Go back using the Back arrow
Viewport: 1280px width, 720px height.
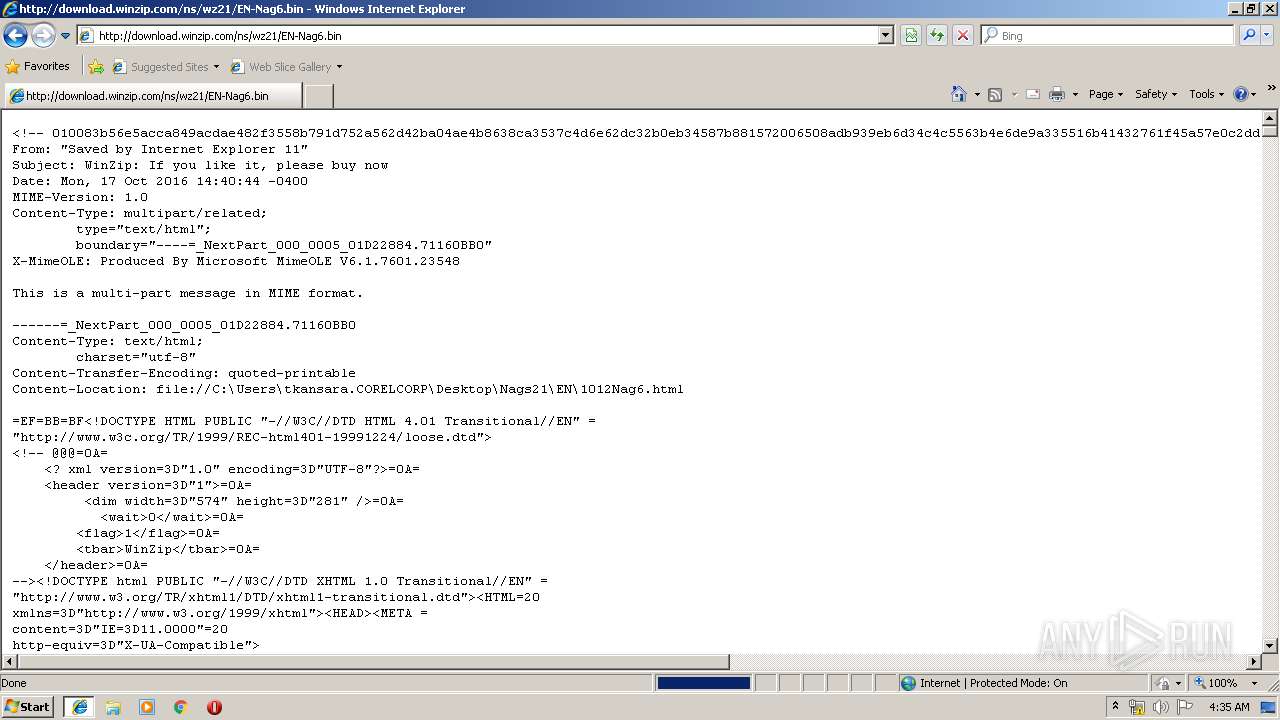point(15,36)
